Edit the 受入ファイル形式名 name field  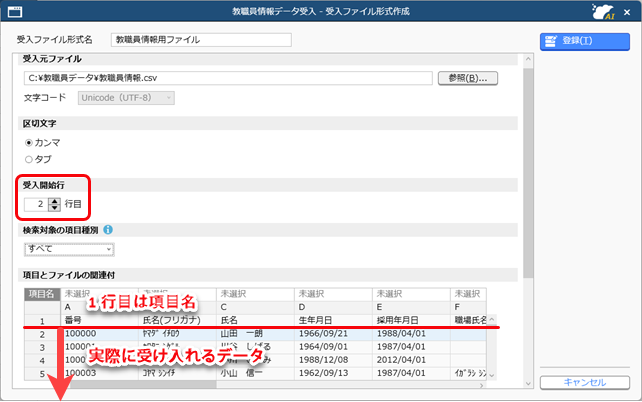pos(201,40)
